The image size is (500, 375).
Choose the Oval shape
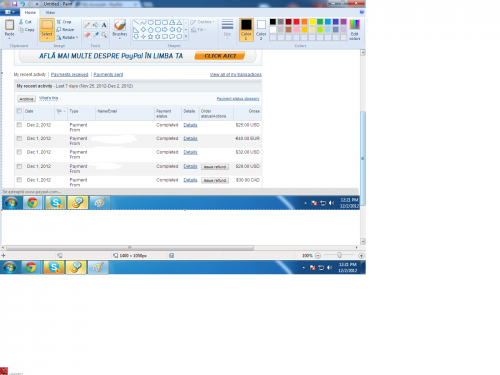pyautogui.click(x=151, y=23)
